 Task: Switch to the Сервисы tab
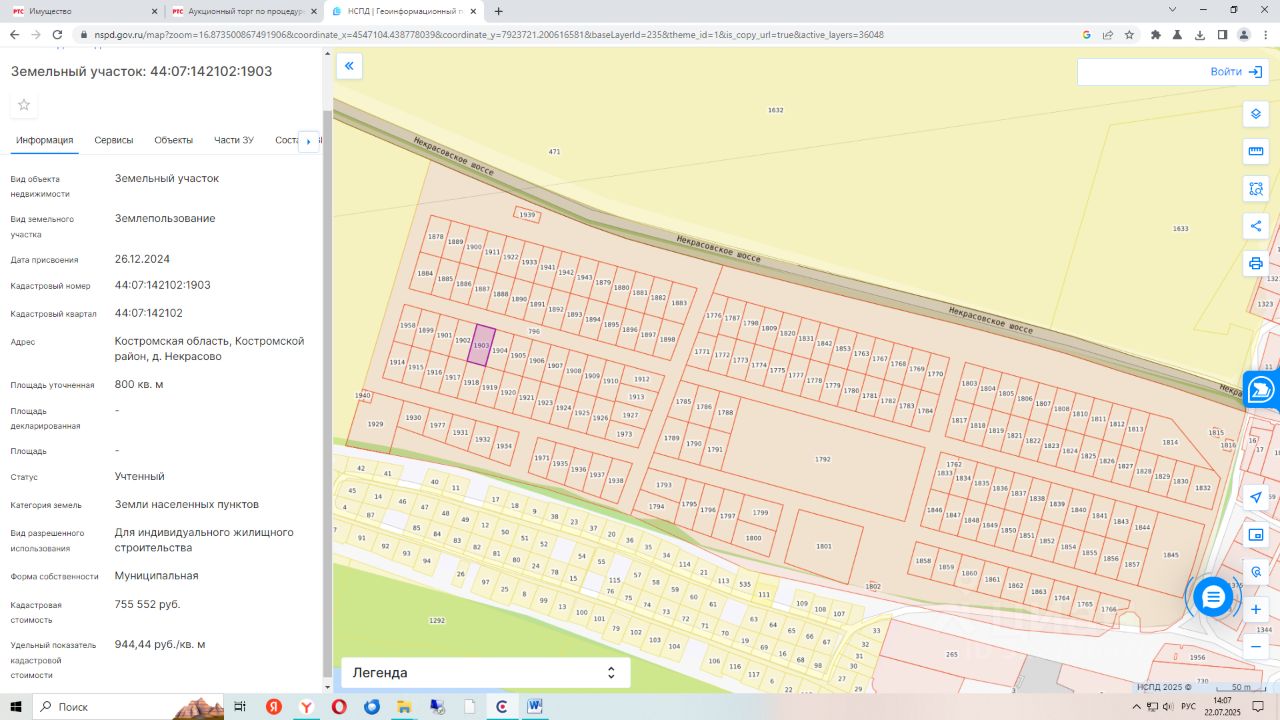(x=114, y=140)
